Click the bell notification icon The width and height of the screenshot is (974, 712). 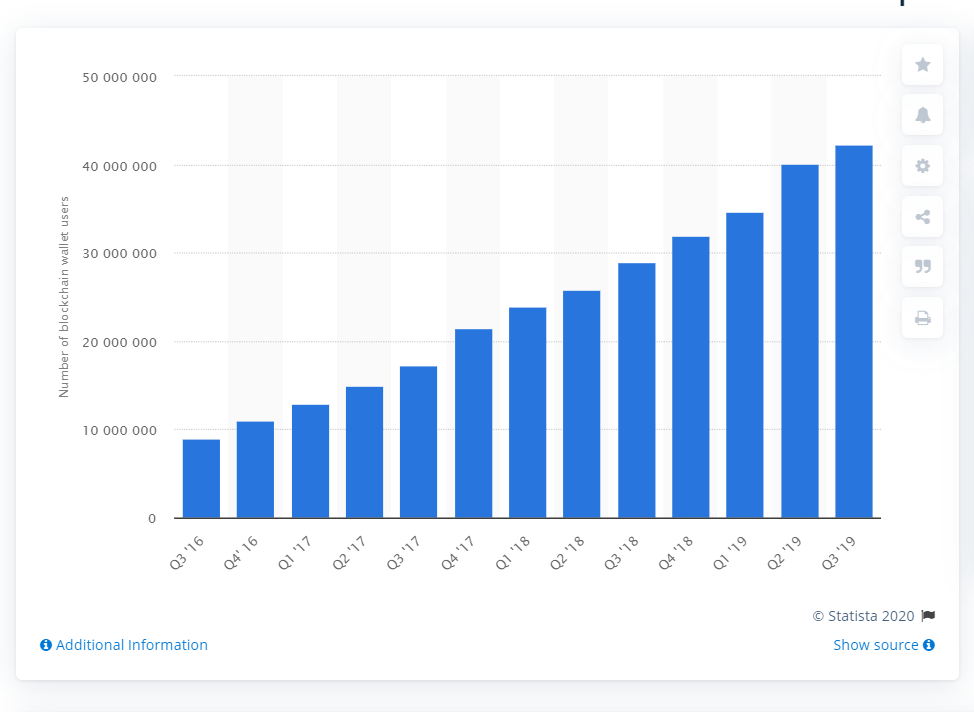click(922, 115)
